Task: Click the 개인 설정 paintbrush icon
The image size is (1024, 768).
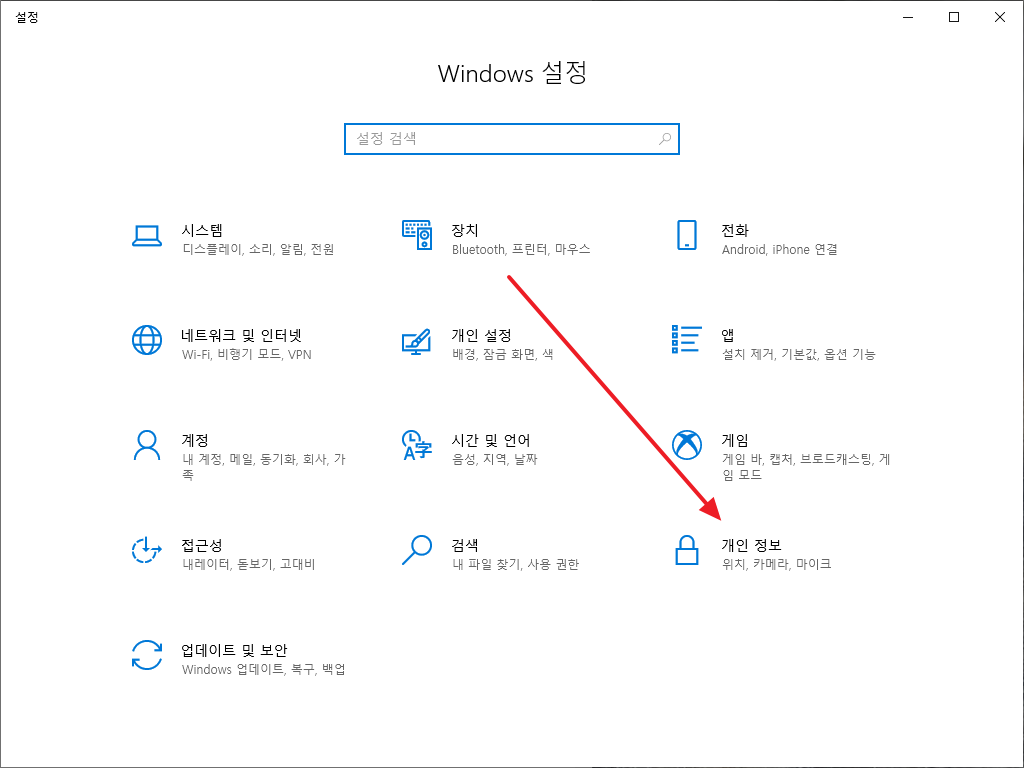Action: tap(417, 342)
